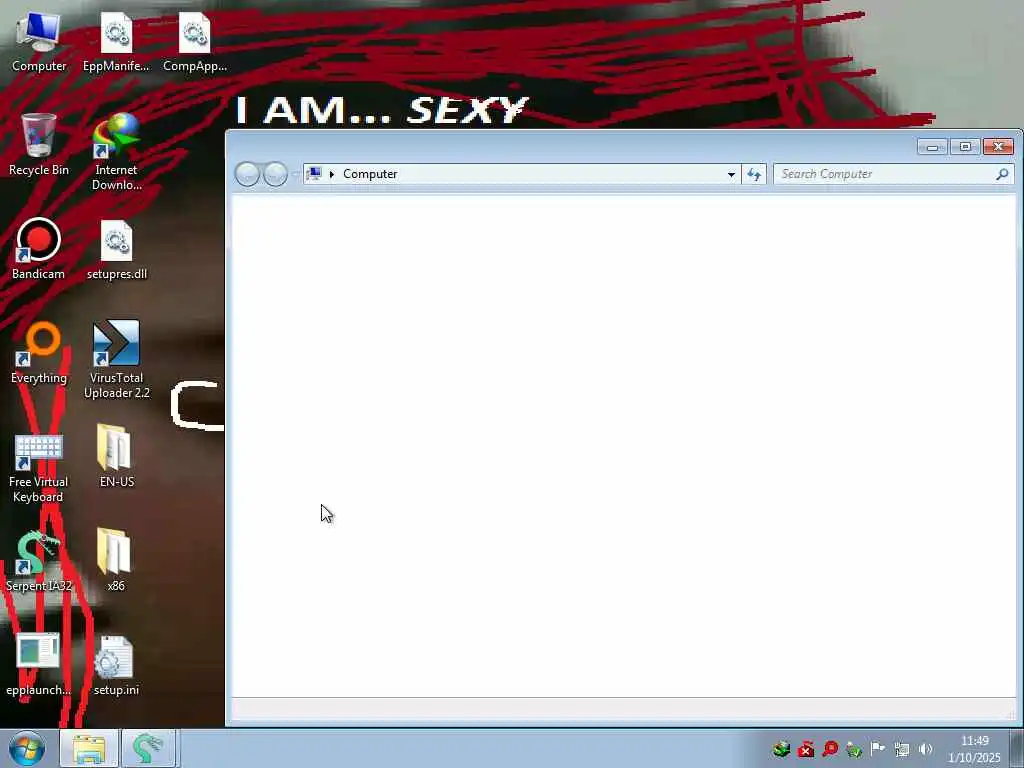Open the network tray icon
Image resolution: width=1024 pixels, height=768 pixels.
pos(902,749)
